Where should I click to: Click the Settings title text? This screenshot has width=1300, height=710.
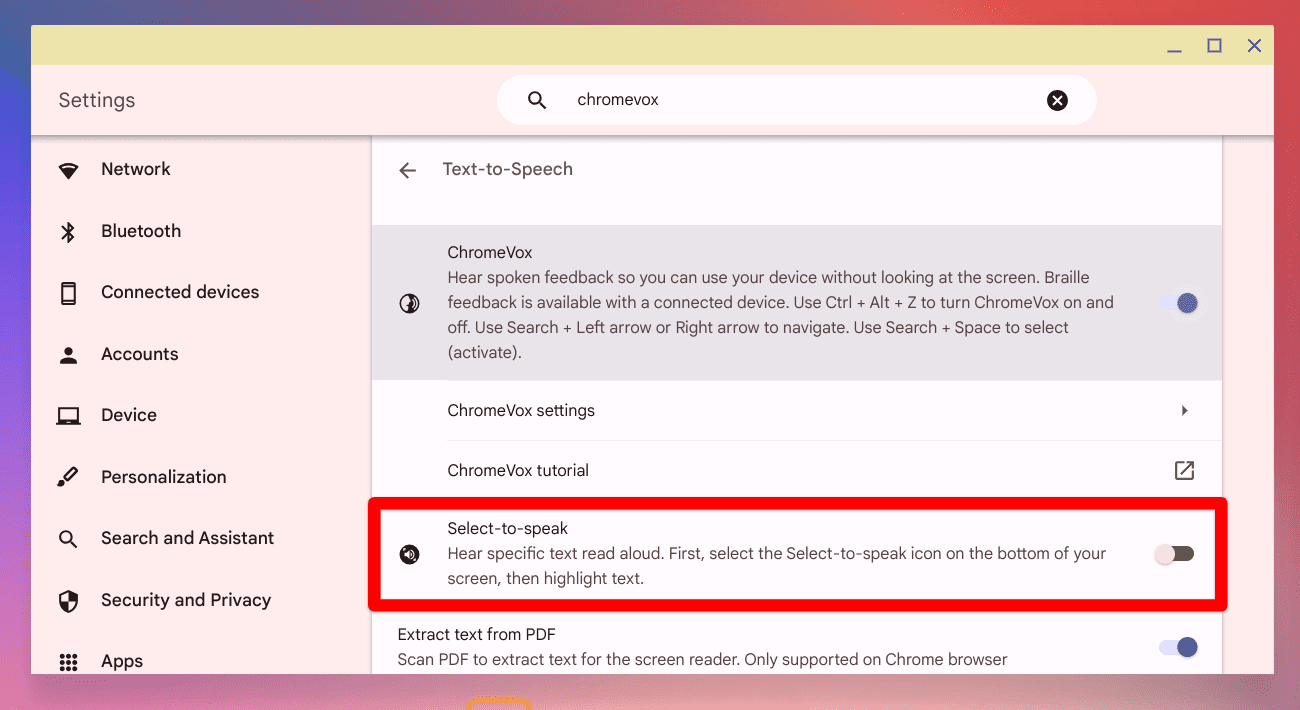pos(97,100)
